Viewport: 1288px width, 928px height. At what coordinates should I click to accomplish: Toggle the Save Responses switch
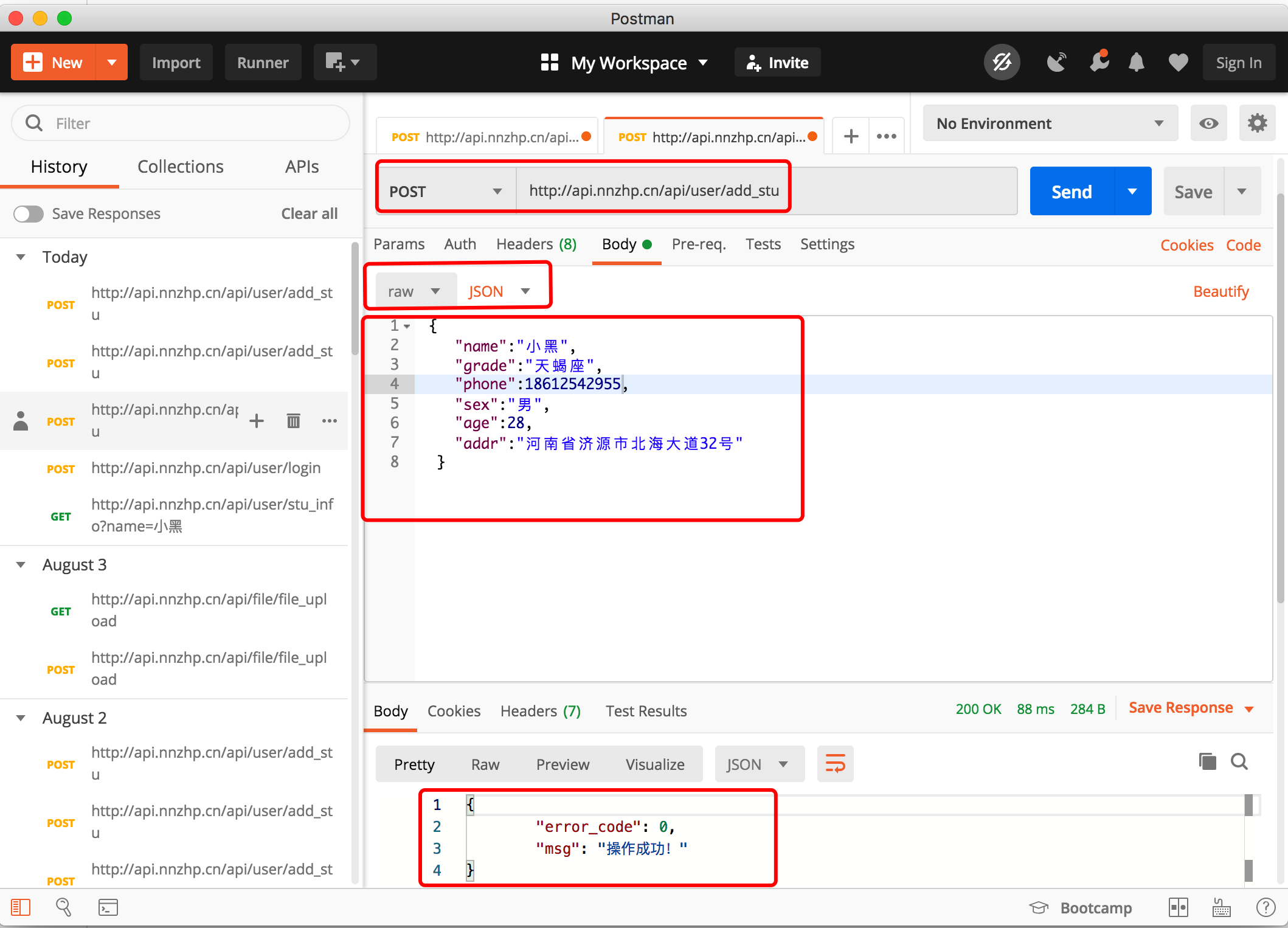tap(29, 214)
